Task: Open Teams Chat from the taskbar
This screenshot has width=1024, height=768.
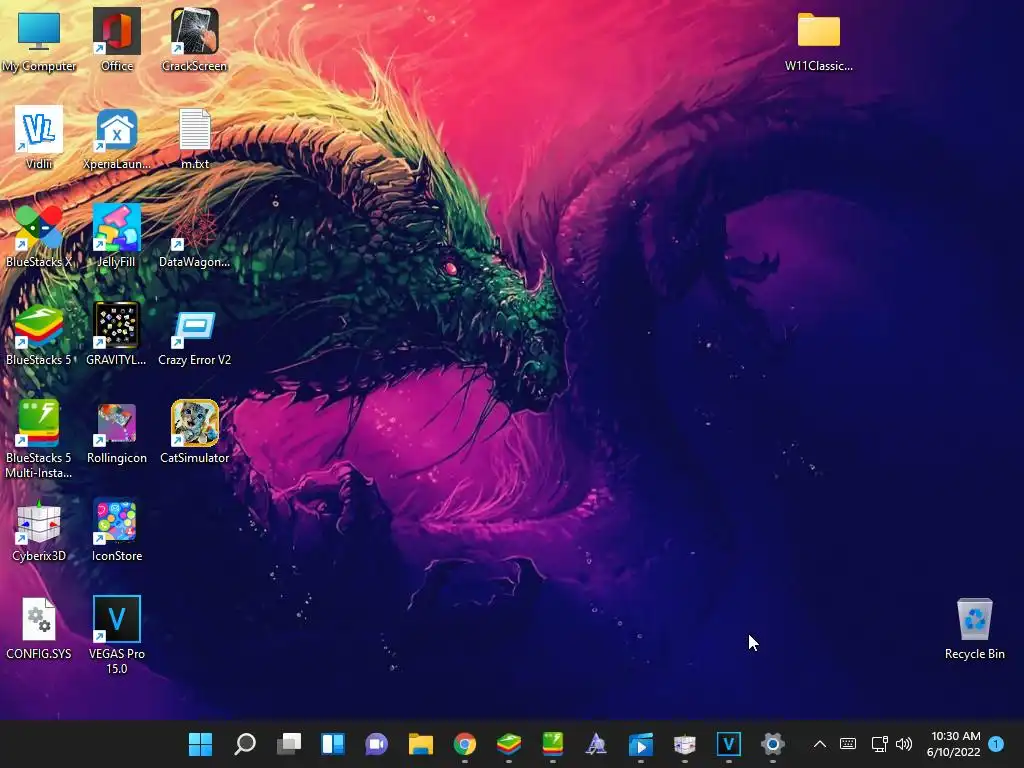Action: click(x=377, y=744)
